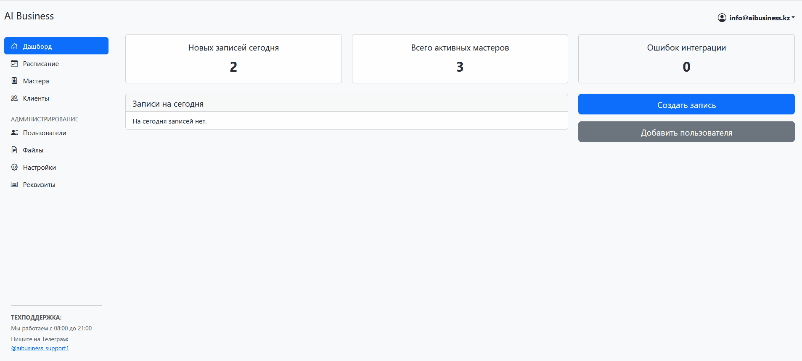Click the file icon next to Файлы

tap(14, 150)
